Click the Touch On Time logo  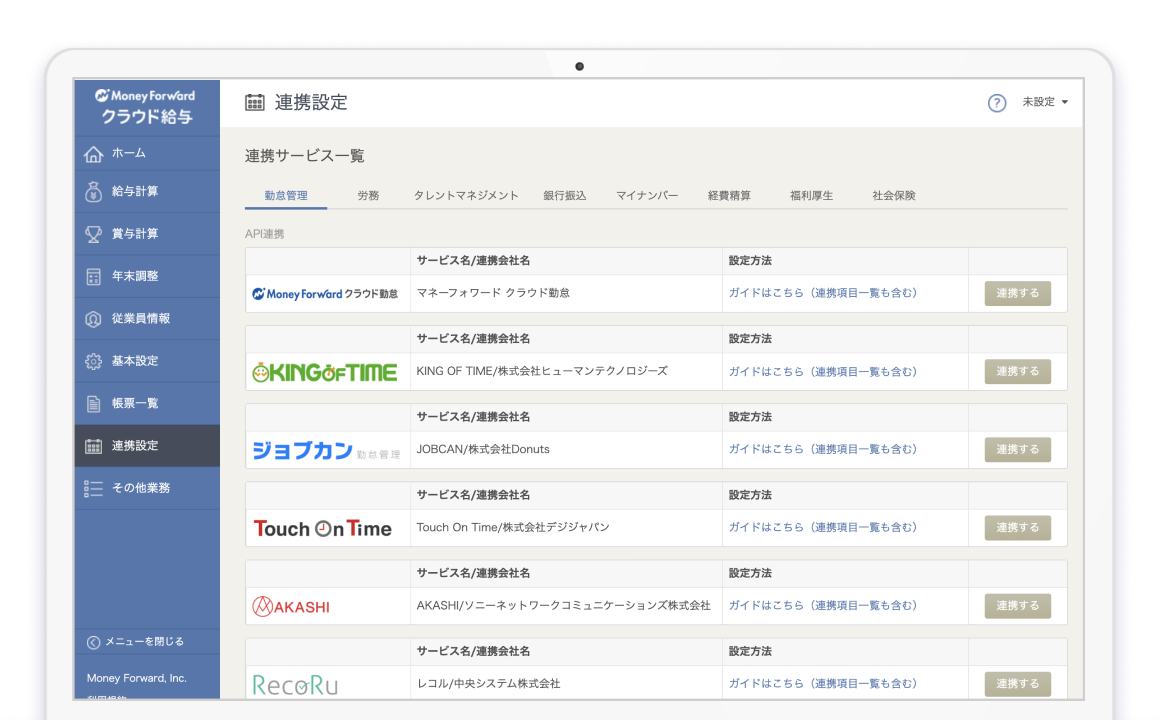(323, 528)
